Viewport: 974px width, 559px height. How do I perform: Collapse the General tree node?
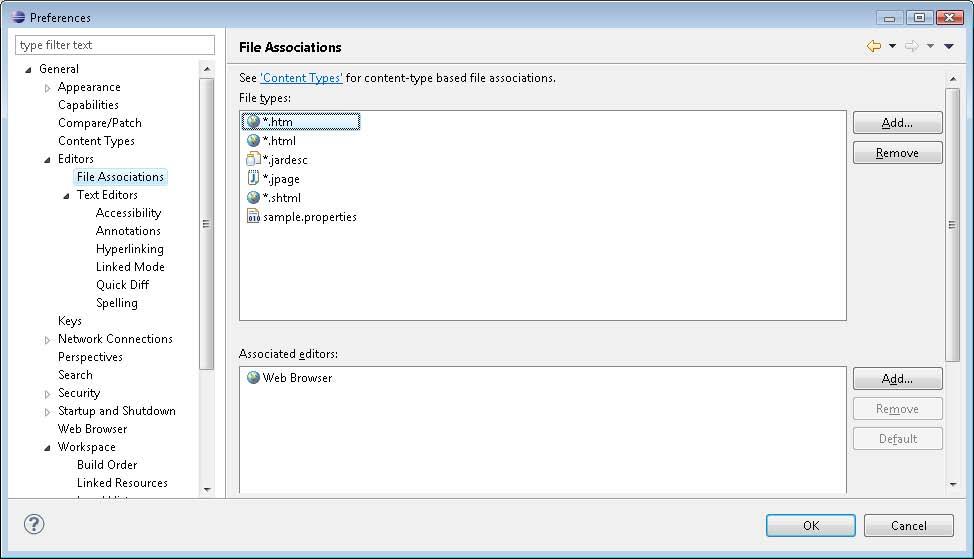pos(28,70)
